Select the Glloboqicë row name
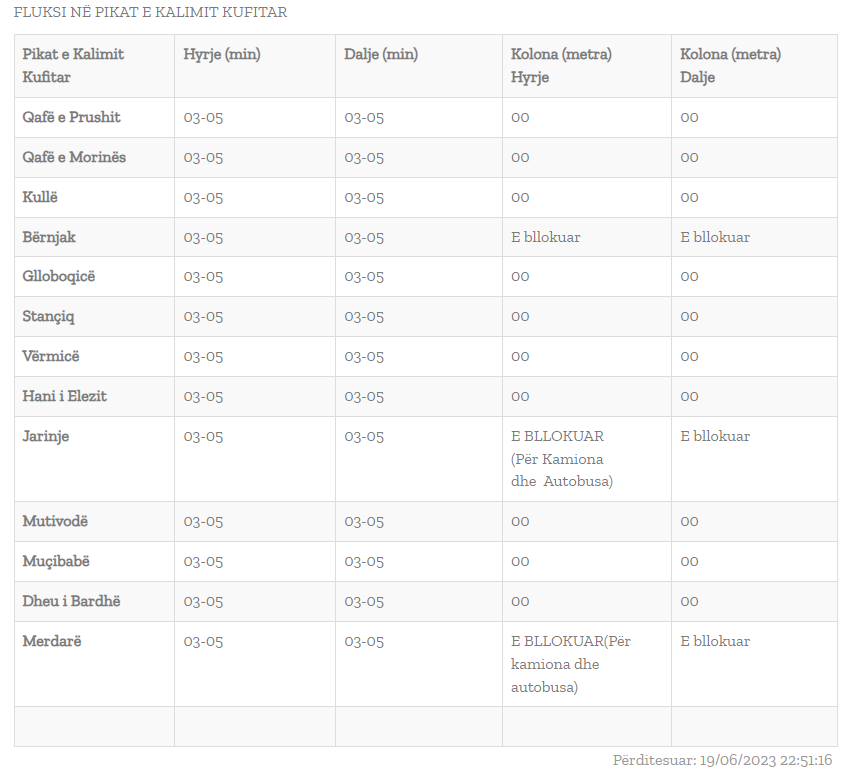Image resolution: width=853 pixels, height=783 pixels. point(59,276)
